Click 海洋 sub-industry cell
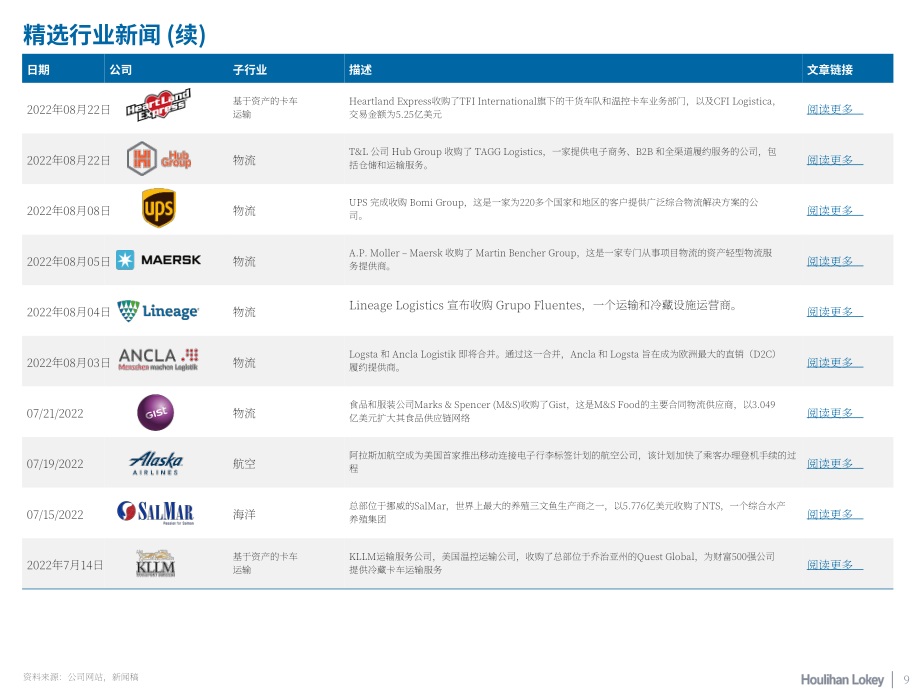920x690 pixels. tap(244, 515)
